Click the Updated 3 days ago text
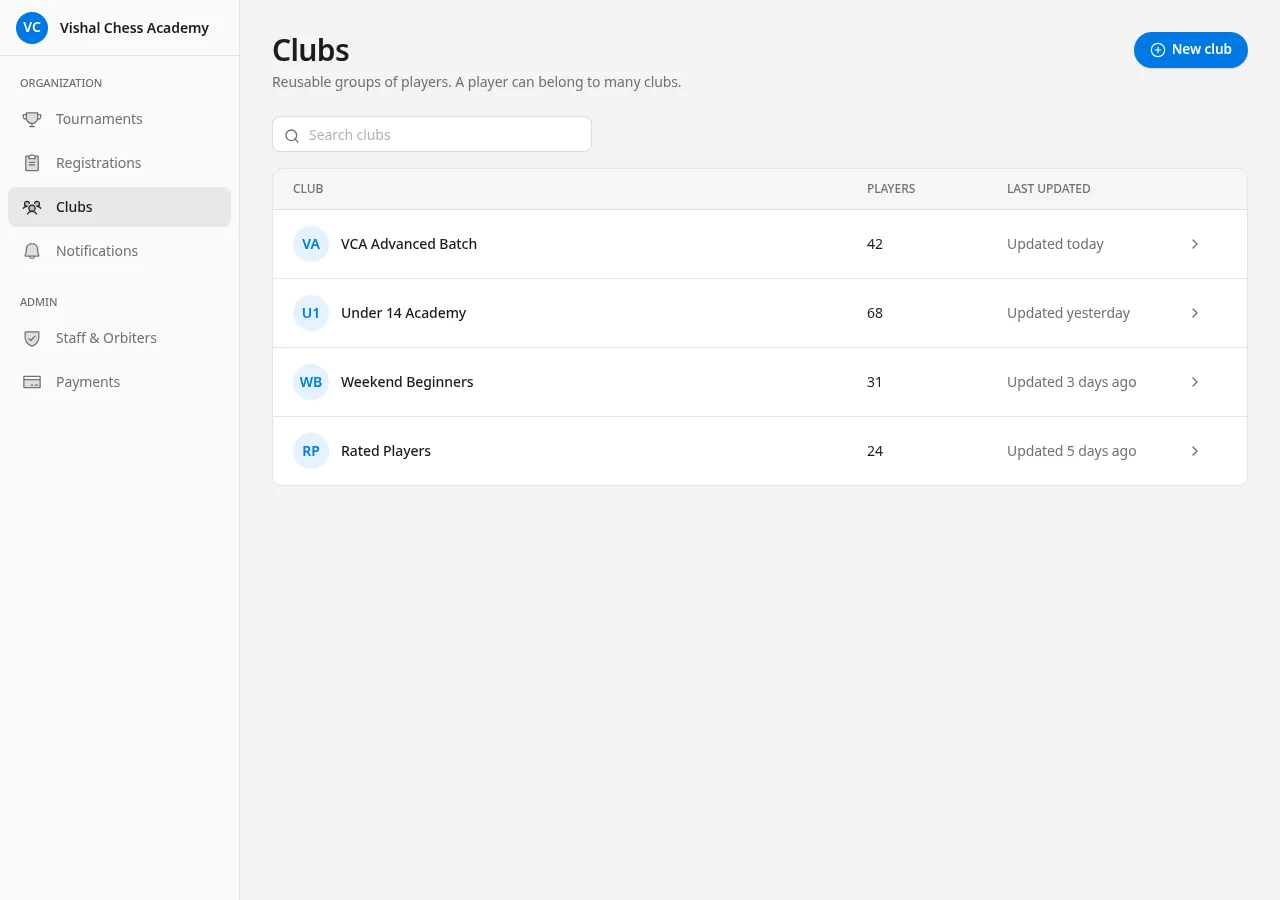The height and width of the screenshot is (900, 1280). (1072, 382)
